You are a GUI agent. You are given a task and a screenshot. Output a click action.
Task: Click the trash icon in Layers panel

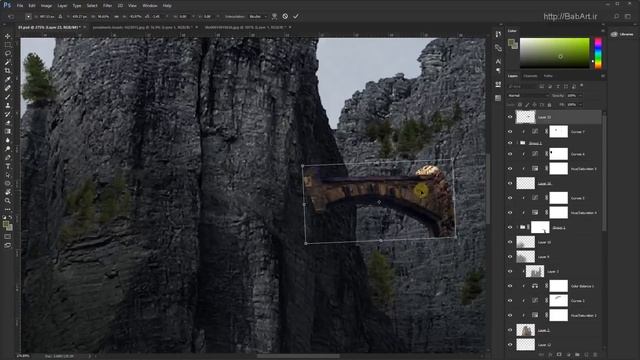595,355
